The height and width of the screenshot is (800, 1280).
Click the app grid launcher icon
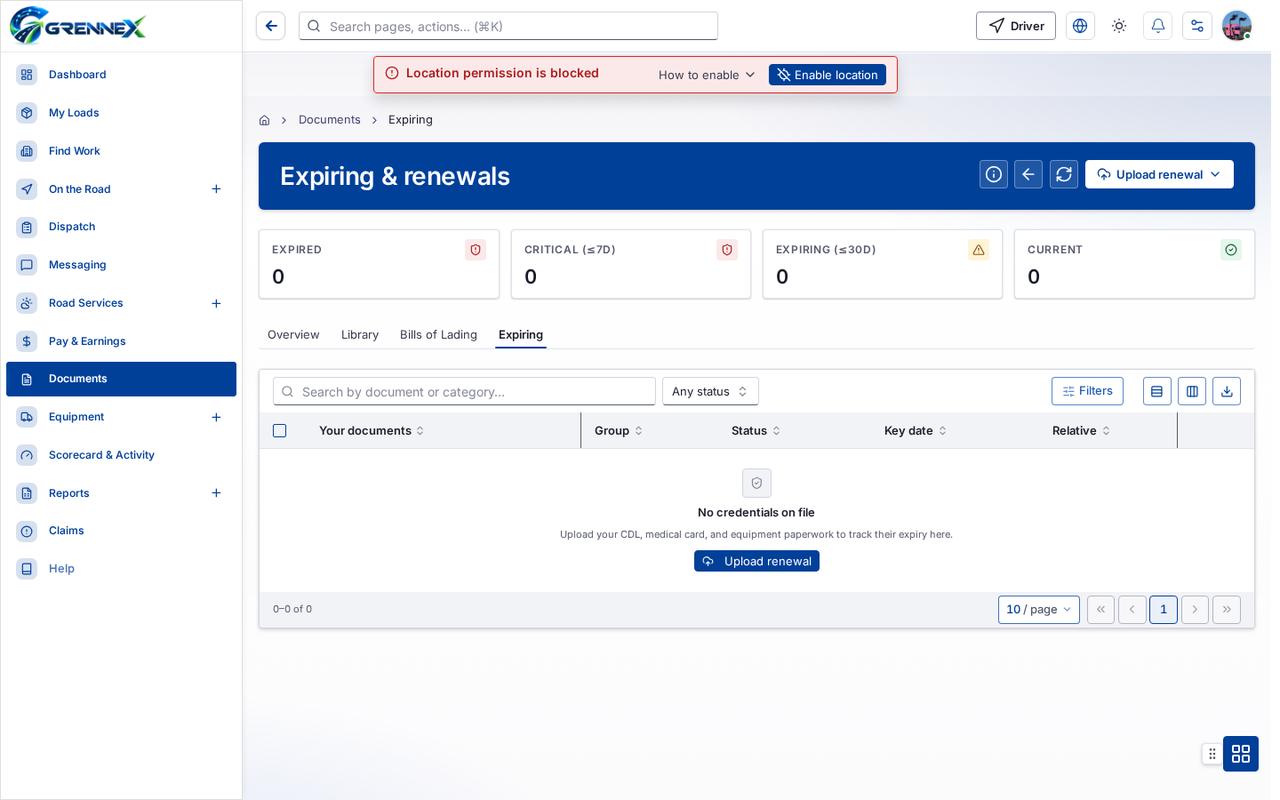click(1241, 753)
